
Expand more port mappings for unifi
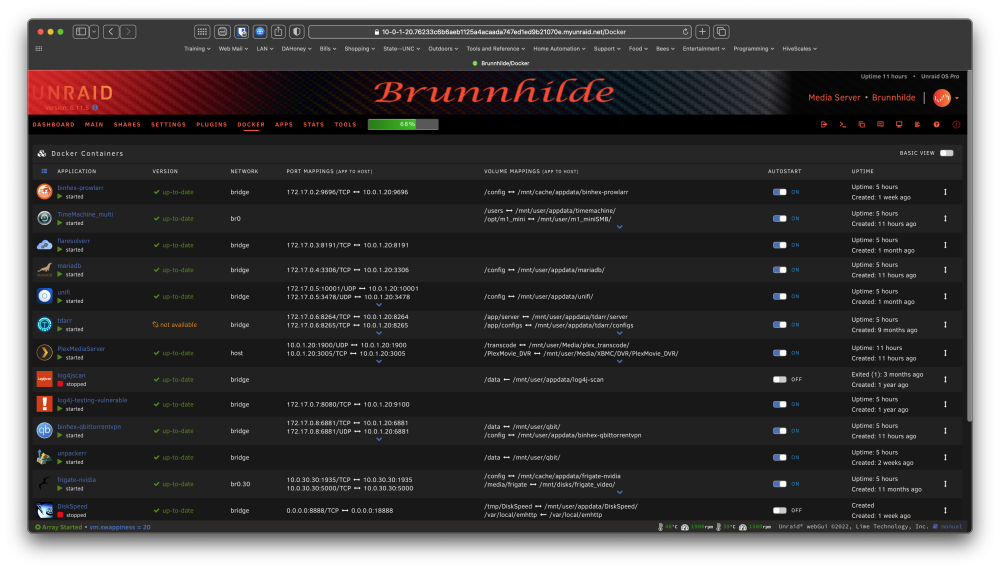click(379, 305)
